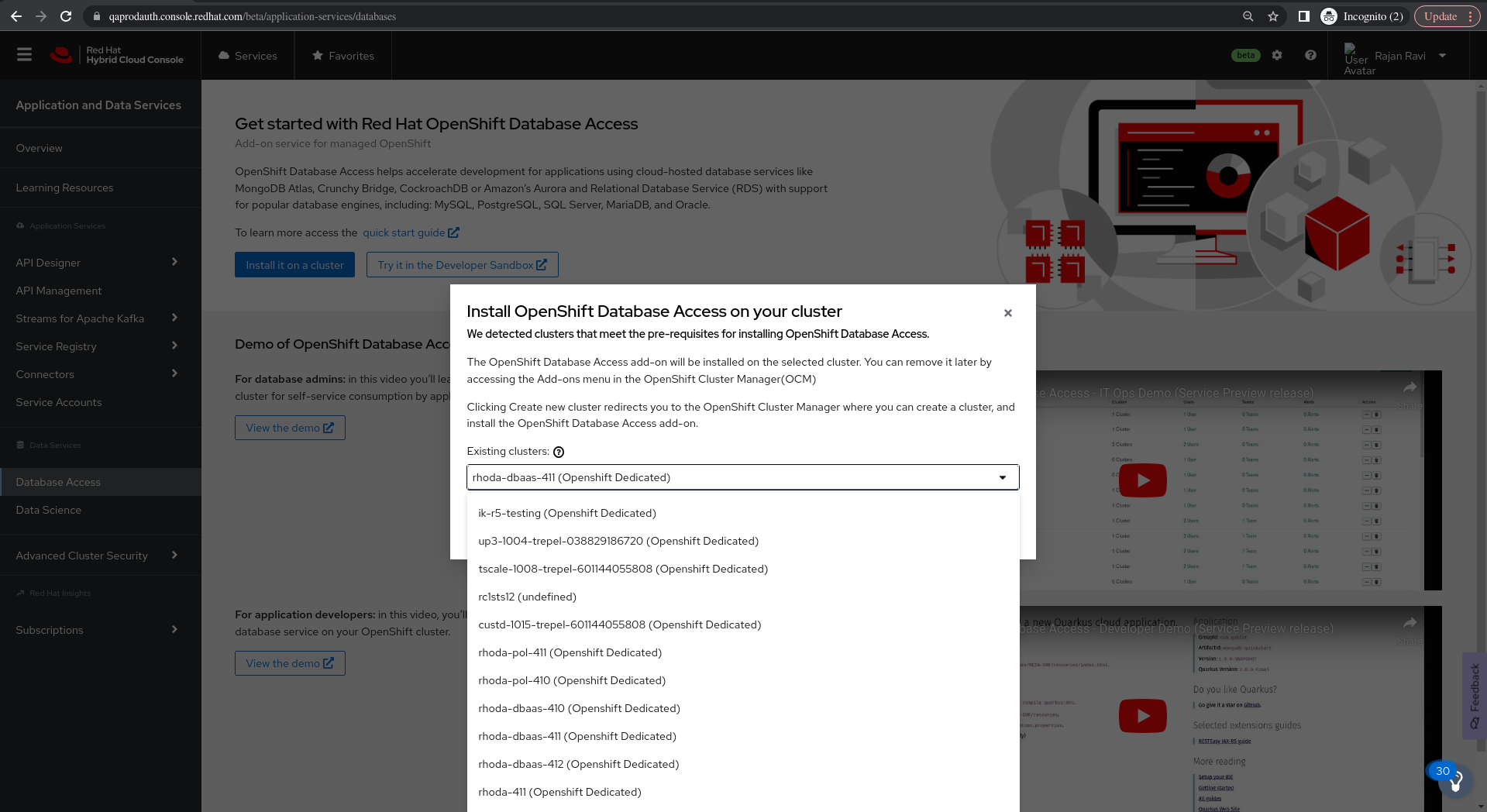Select rhoda-pol-410 cluster option
The height and width of the screenshot is (812, 1487).
click(742, 680)
